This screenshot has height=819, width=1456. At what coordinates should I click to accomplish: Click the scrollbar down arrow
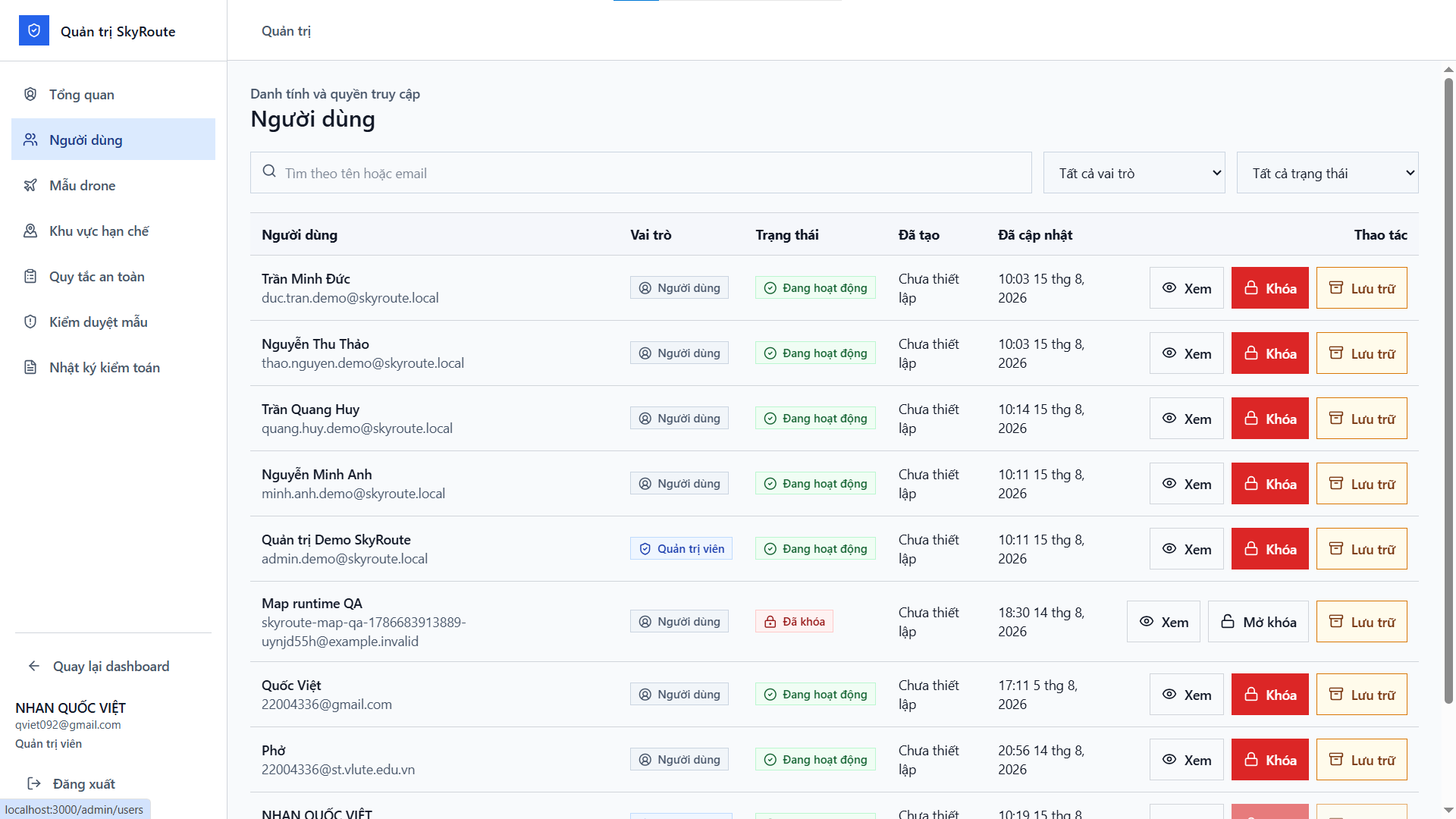[x=1448, y=811]
